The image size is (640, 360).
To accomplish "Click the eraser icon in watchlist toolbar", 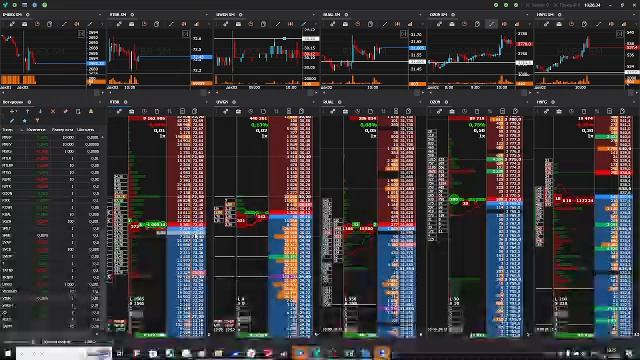I will coord(65,111).
